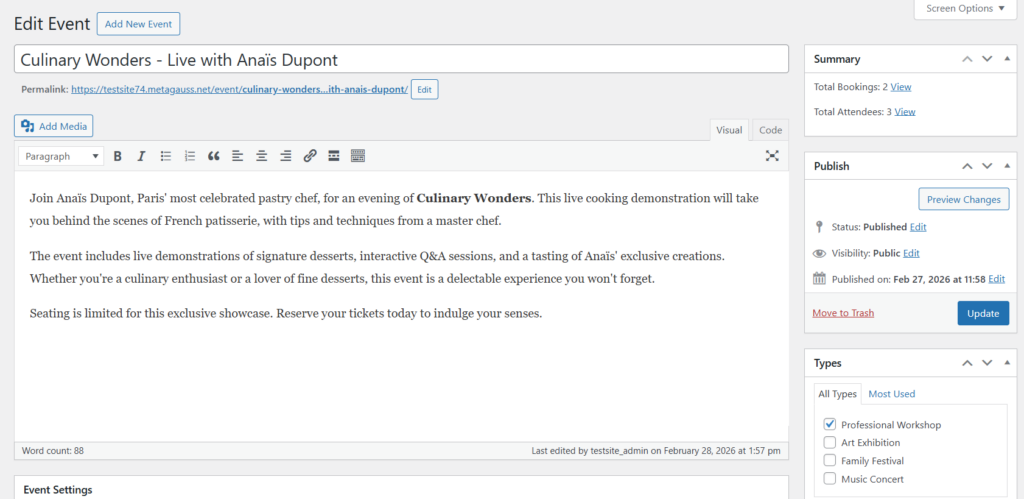The width and height of the screenshot is (1024, 499).
Task: Click the event title input field
Action: [x=401, y=59]
